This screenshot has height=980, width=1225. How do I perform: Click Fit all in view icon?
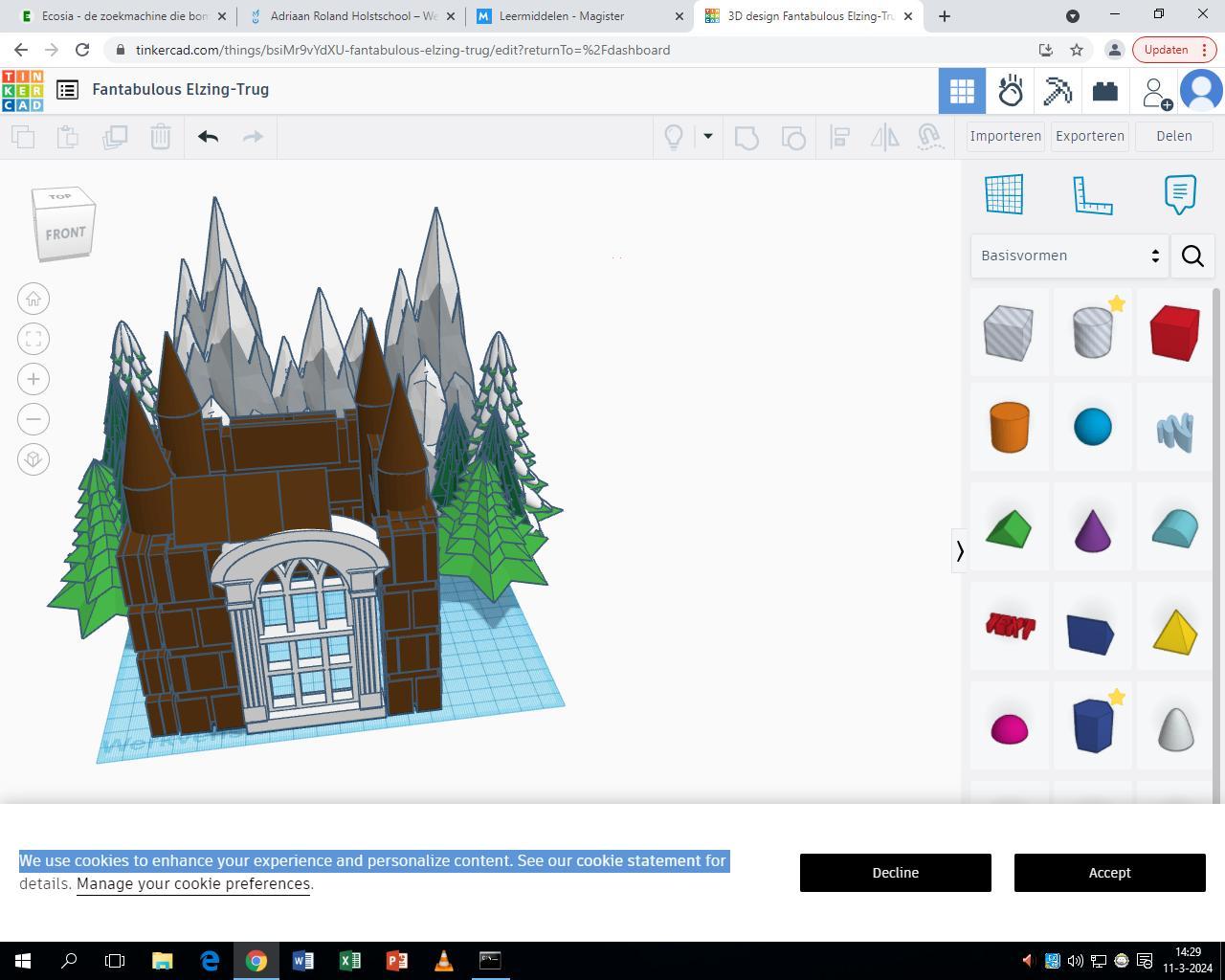(x=33, y=339)
